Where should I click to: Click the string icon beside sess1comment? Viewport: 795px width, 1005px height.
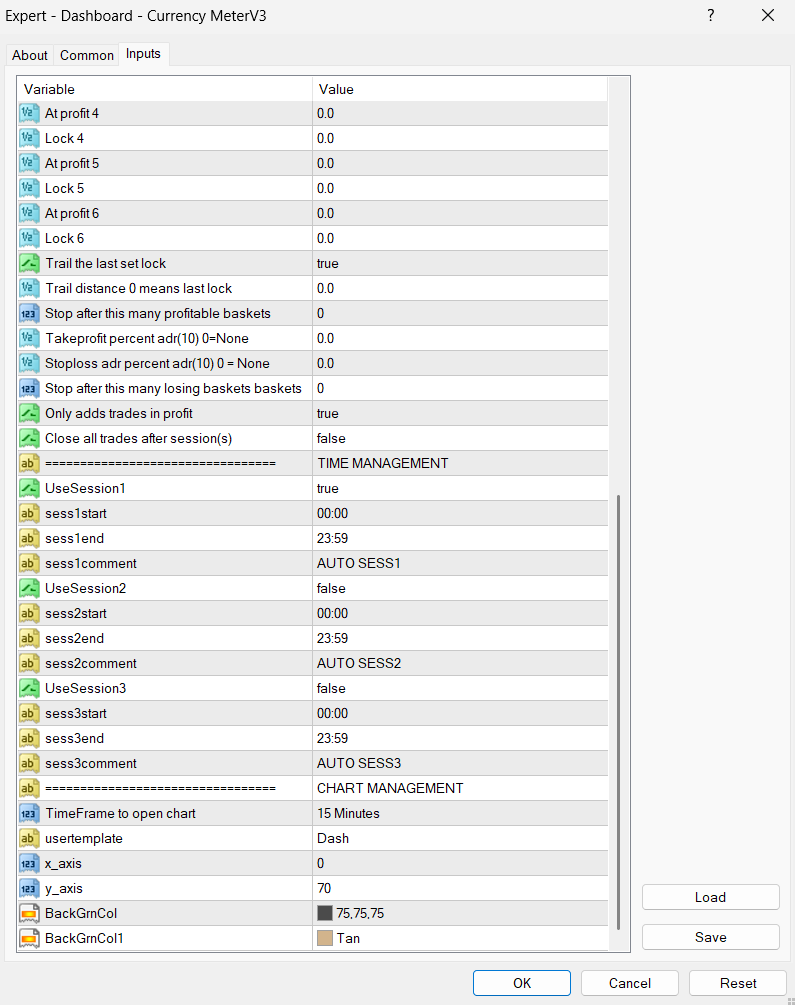(29, 563)
